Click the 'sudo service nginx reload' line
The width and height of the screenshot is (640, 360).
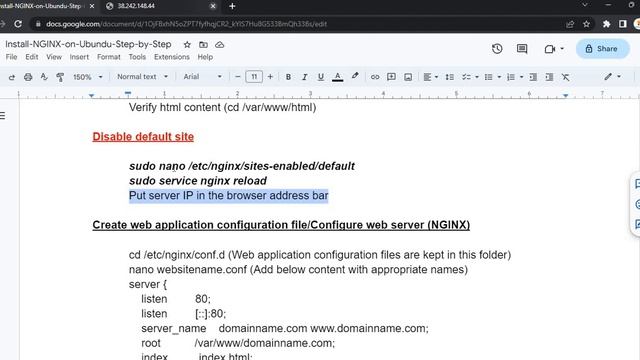coord(198,181)
